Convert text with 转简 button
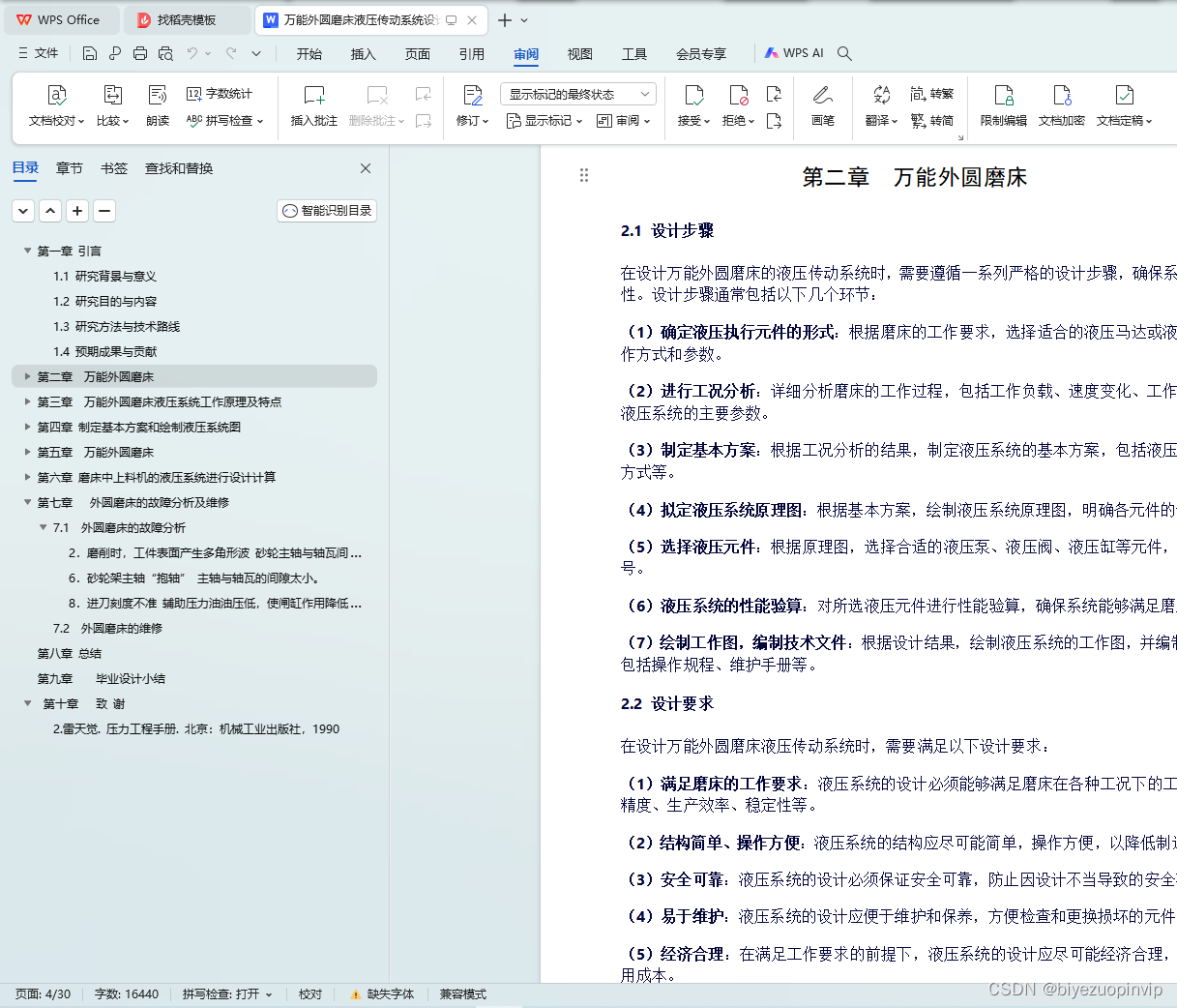The width and height of the screenshot is (1177, 1008). [x=932, y=121]
